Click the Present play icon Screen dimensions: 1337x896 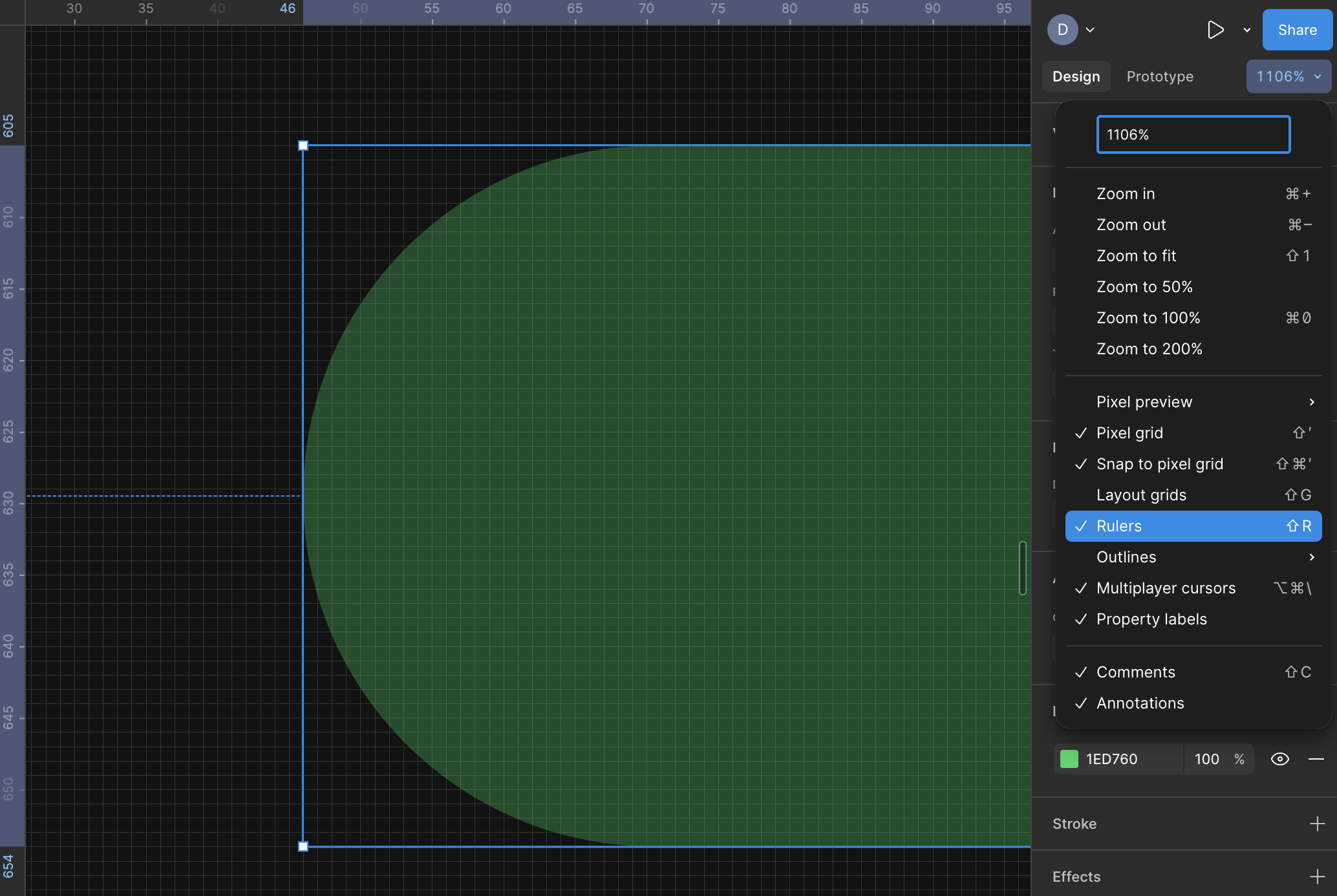point(1215,30)
